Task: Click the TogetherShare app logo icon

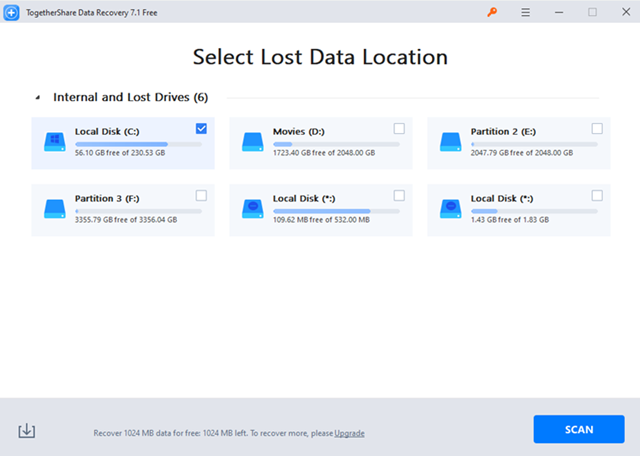Action: (11, 12)
